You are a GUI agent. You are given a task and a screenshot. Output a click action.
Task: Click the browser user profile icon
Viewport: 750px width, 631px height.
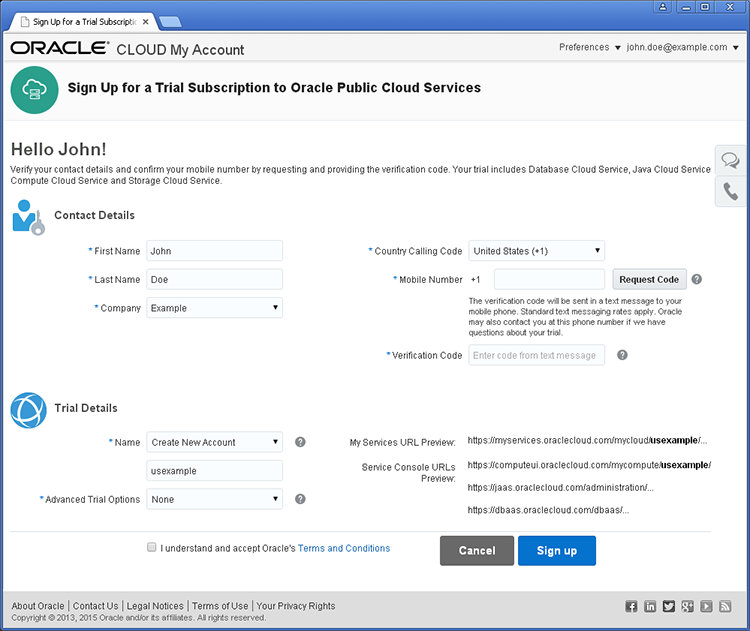click(x=662, y=7)
